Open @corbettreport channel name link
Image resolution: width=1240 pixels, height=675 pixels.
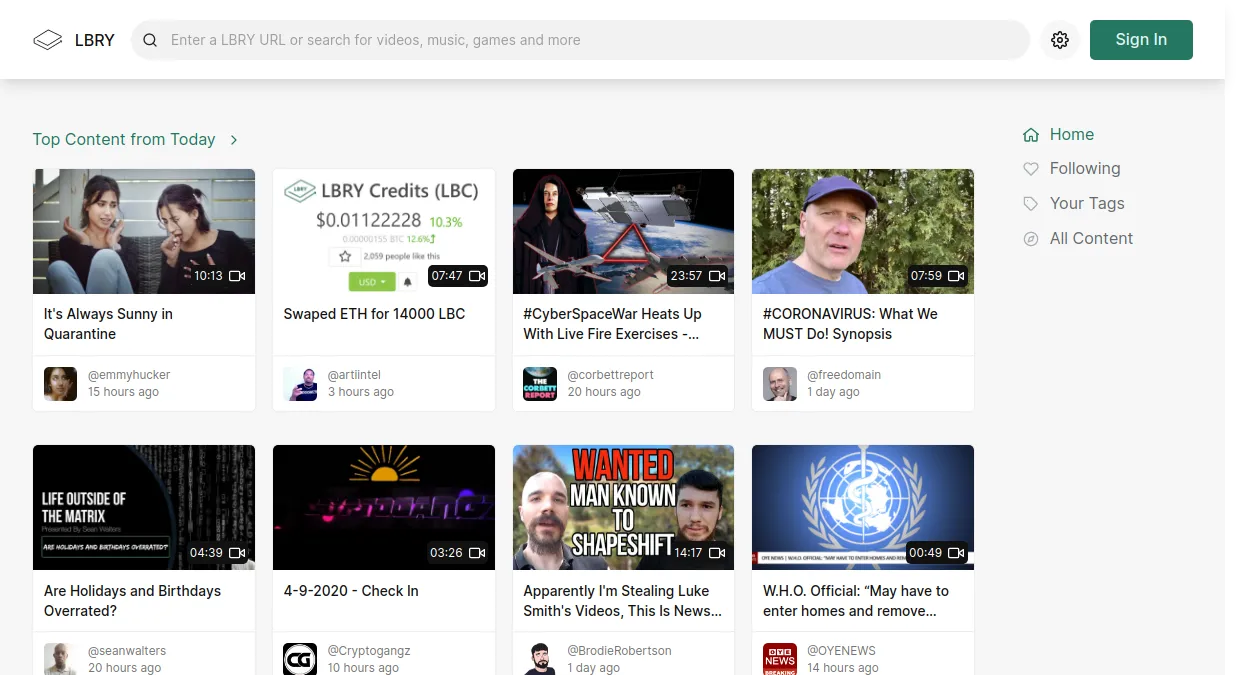[x=610, y=375]
